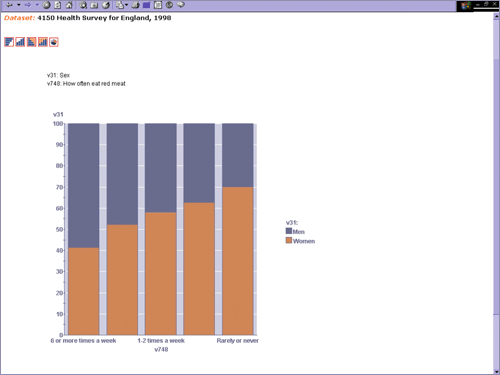Restore down the browser window

[486, 4]
